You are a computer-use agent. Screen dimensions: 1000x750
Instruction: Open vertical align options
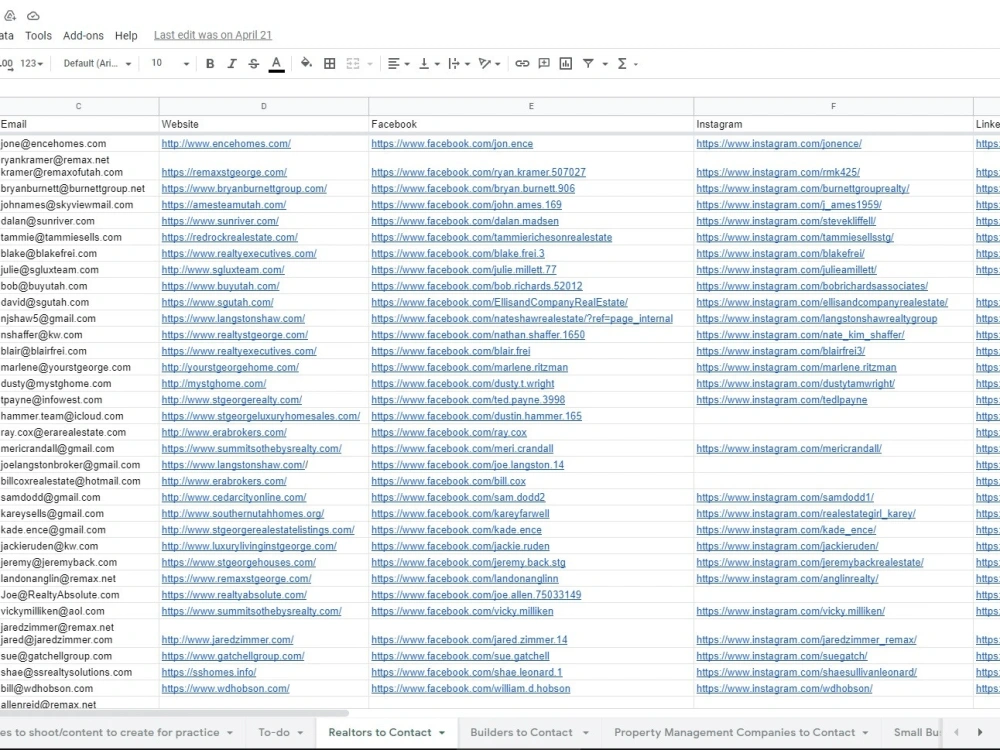tap(429, 64)
